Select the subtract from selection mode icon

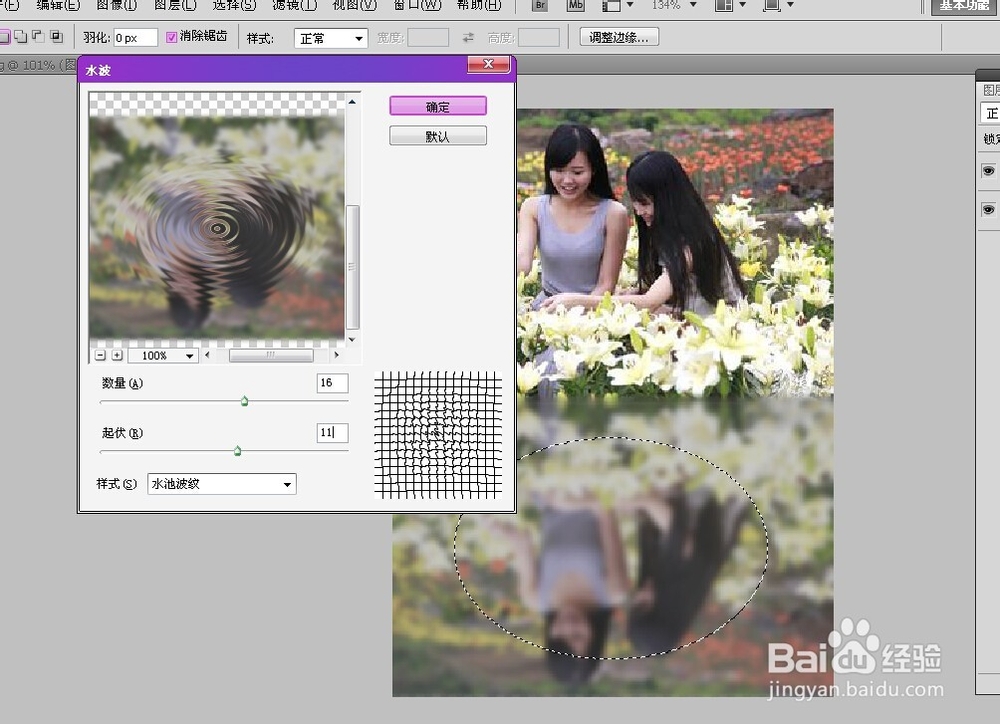coord(38,37)
